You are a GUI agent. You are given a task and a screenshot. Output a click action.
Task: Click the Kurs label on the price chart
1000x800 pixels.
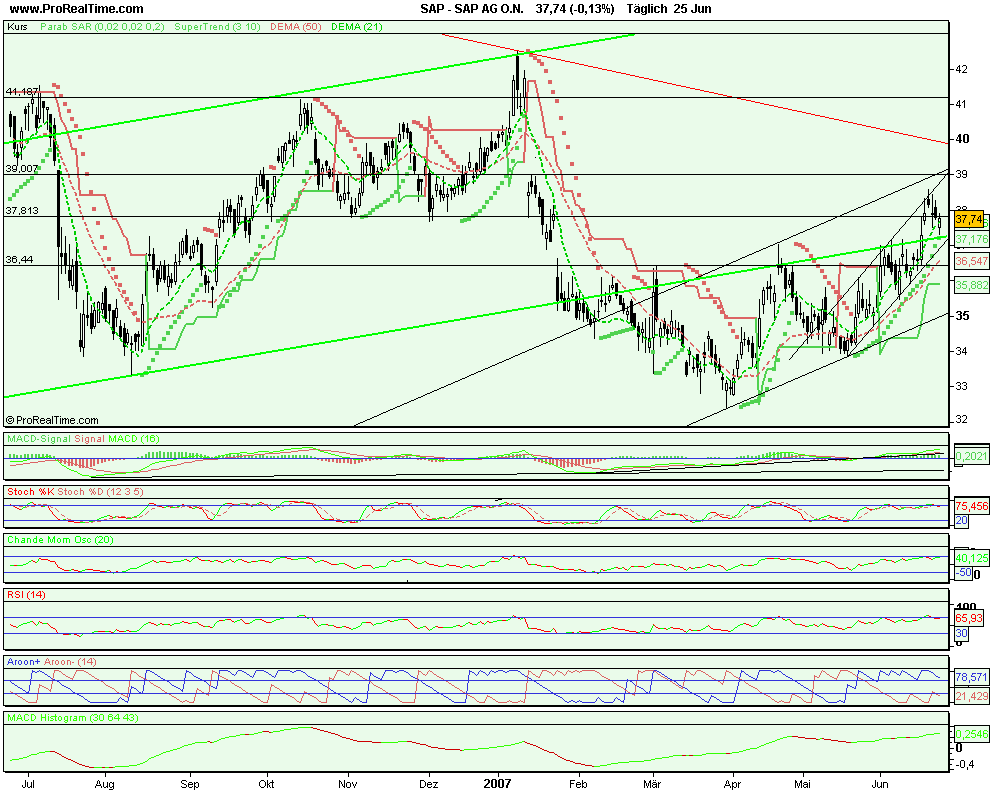[17, 28]
